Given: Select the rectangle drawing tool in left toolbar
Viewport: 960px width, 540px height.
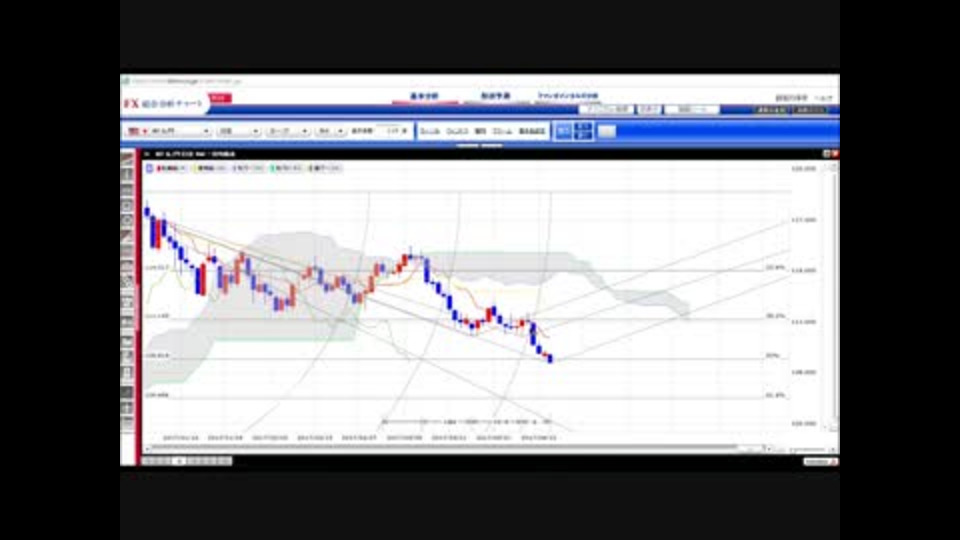Looking at the screenshot, I should [x=127, y=205].
